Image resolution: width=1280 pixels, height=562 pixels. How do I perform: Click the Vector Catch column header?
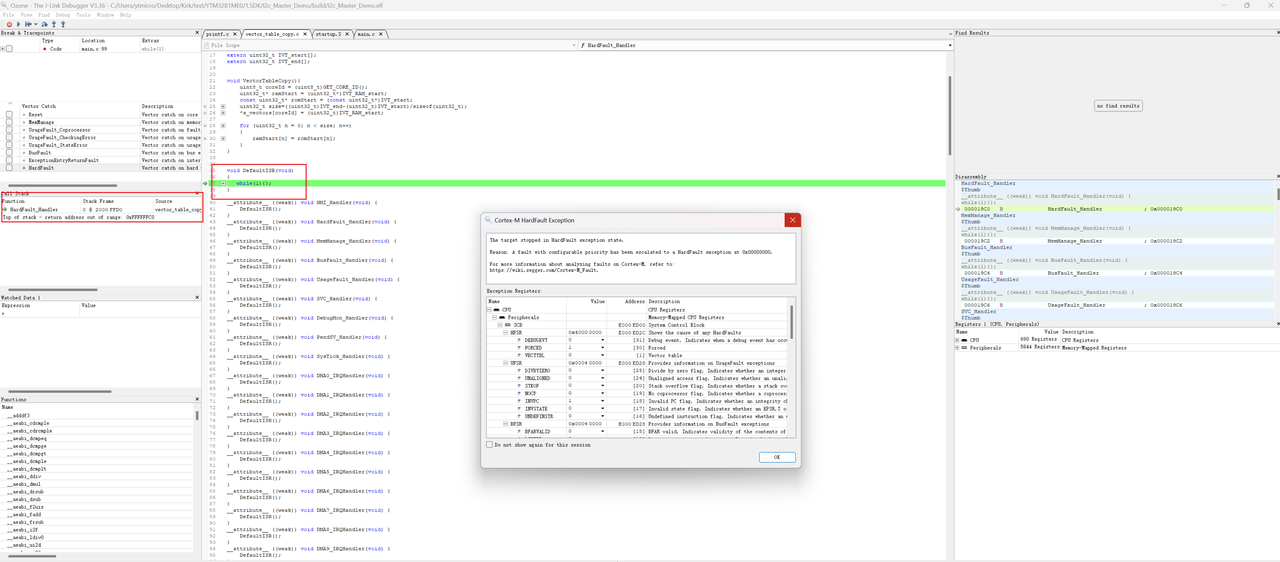click(39, 106)
